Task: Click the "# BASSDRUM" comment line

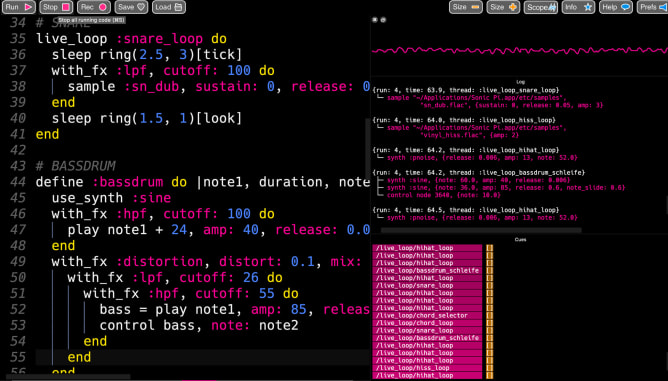Action: coord(75,166)
